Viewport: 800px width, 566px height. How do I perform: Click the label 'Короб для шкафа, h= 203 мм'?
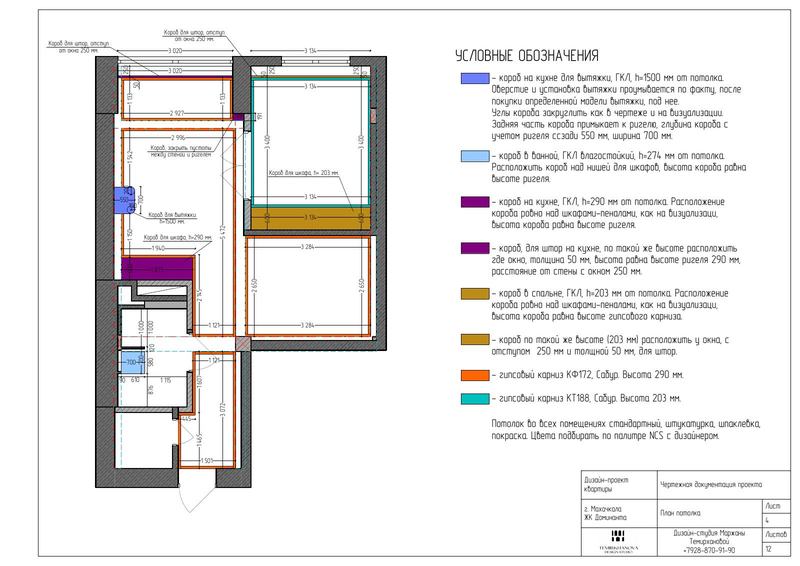pos(304,173)
